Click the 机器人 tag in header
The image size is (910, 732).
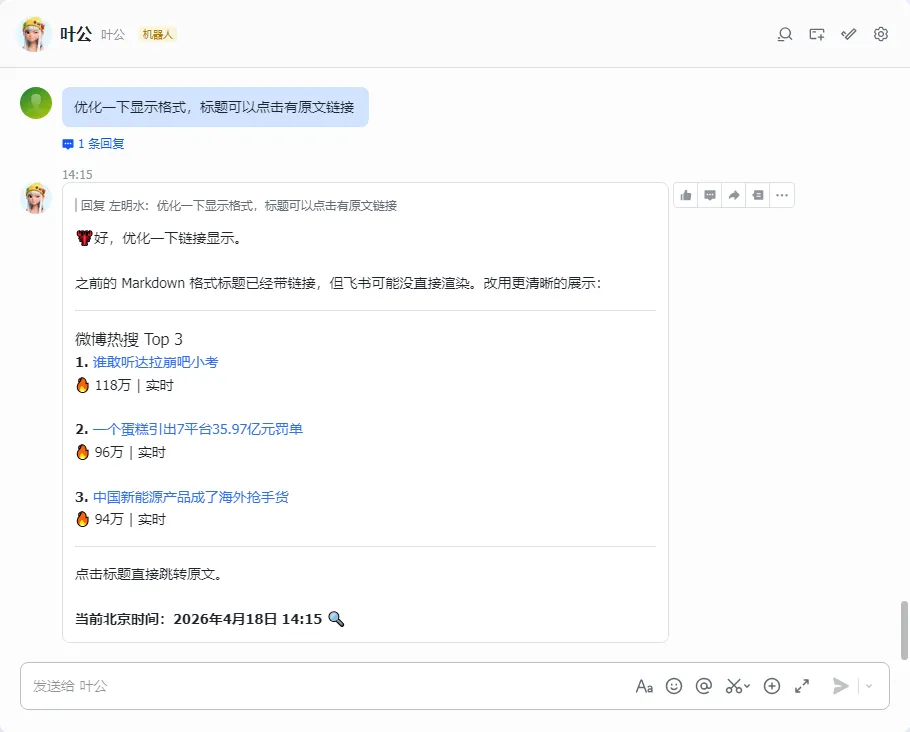157,34
